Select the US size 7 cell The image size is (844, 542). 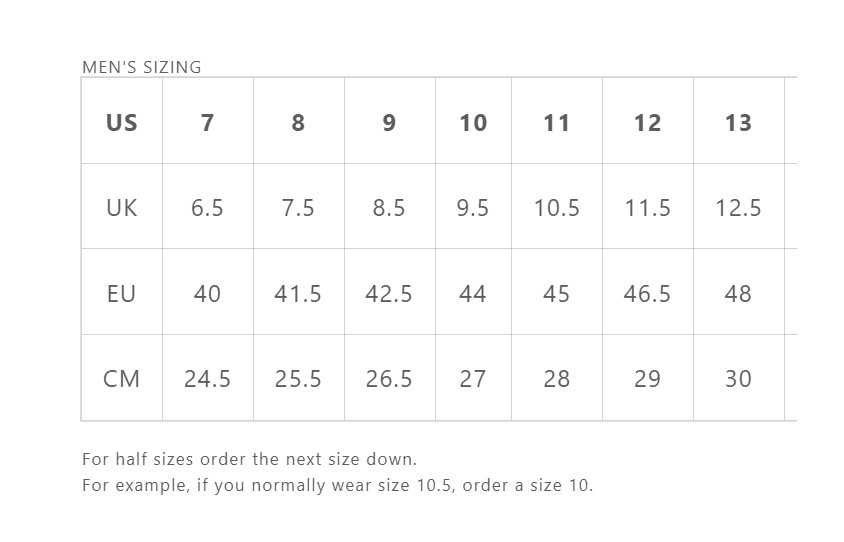click(x=208, y=121)
